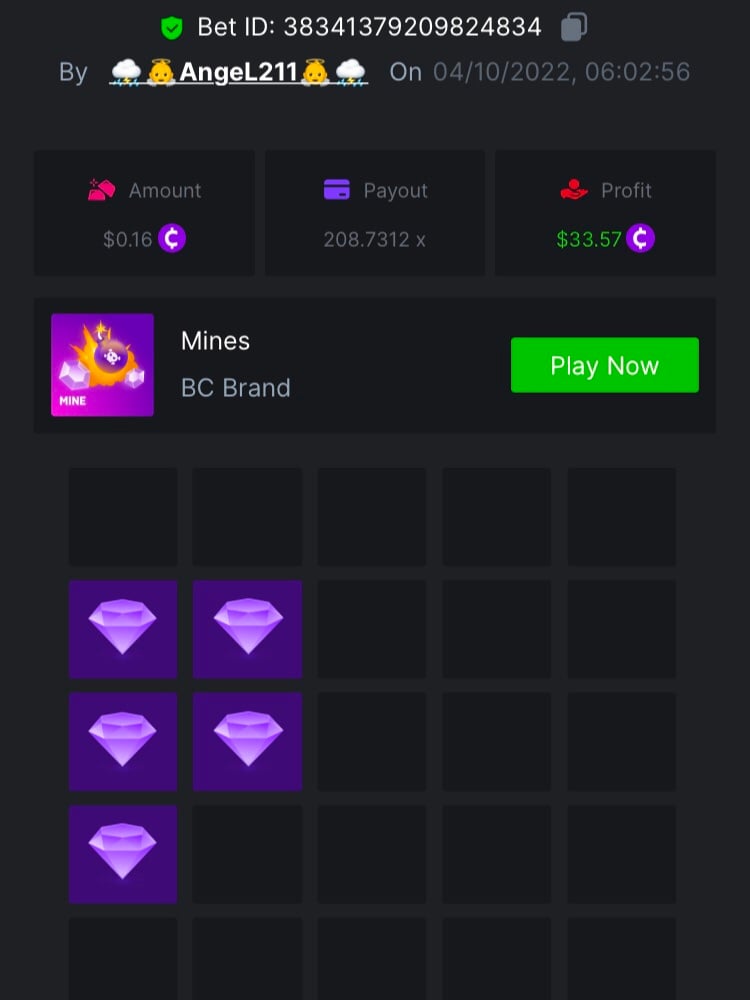Open AngeL211 user profile link
750x1000 pixels.
[x=239, y=72]
